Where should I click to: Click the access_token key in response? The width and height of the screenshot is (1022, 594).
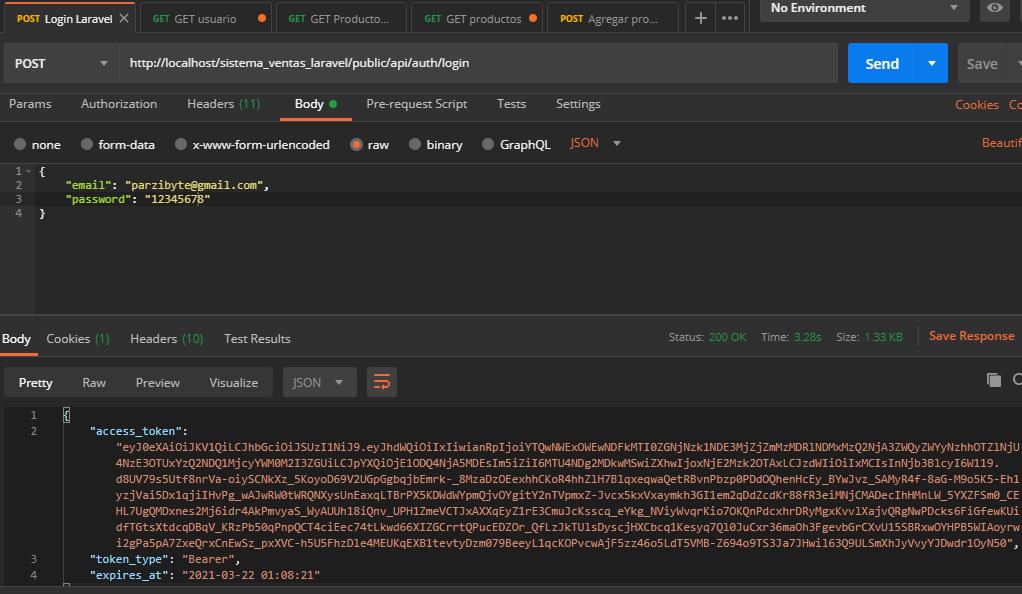(x=136, y=431)
